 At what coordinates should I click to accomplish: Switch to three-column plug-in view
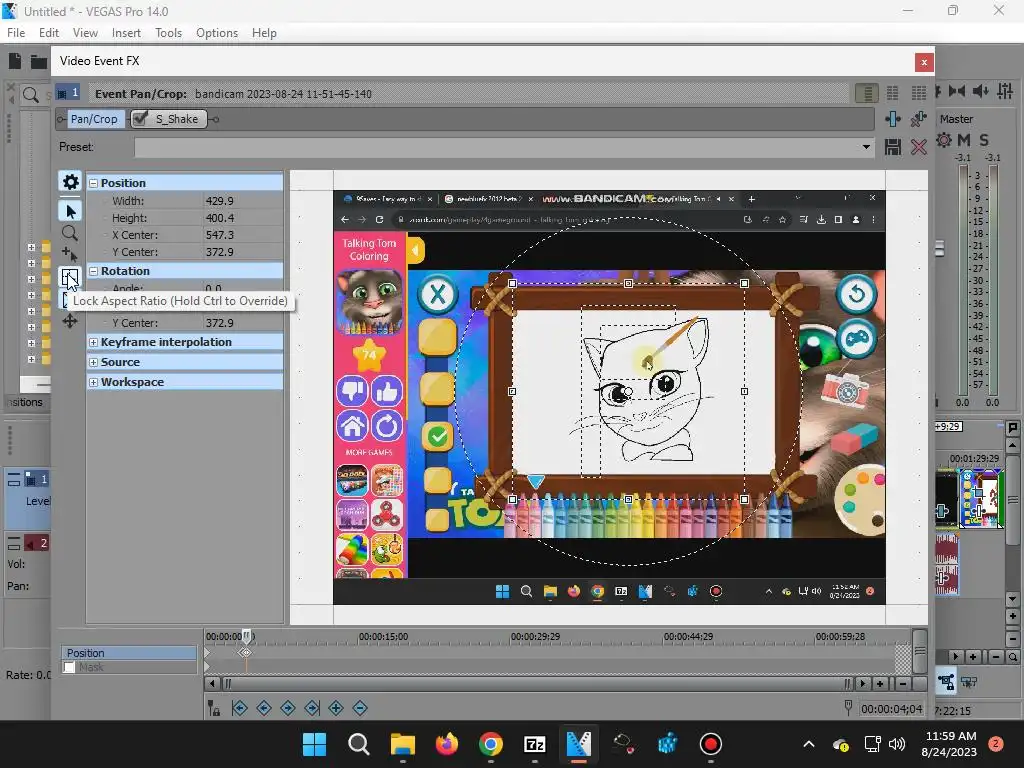pos(919,93)
